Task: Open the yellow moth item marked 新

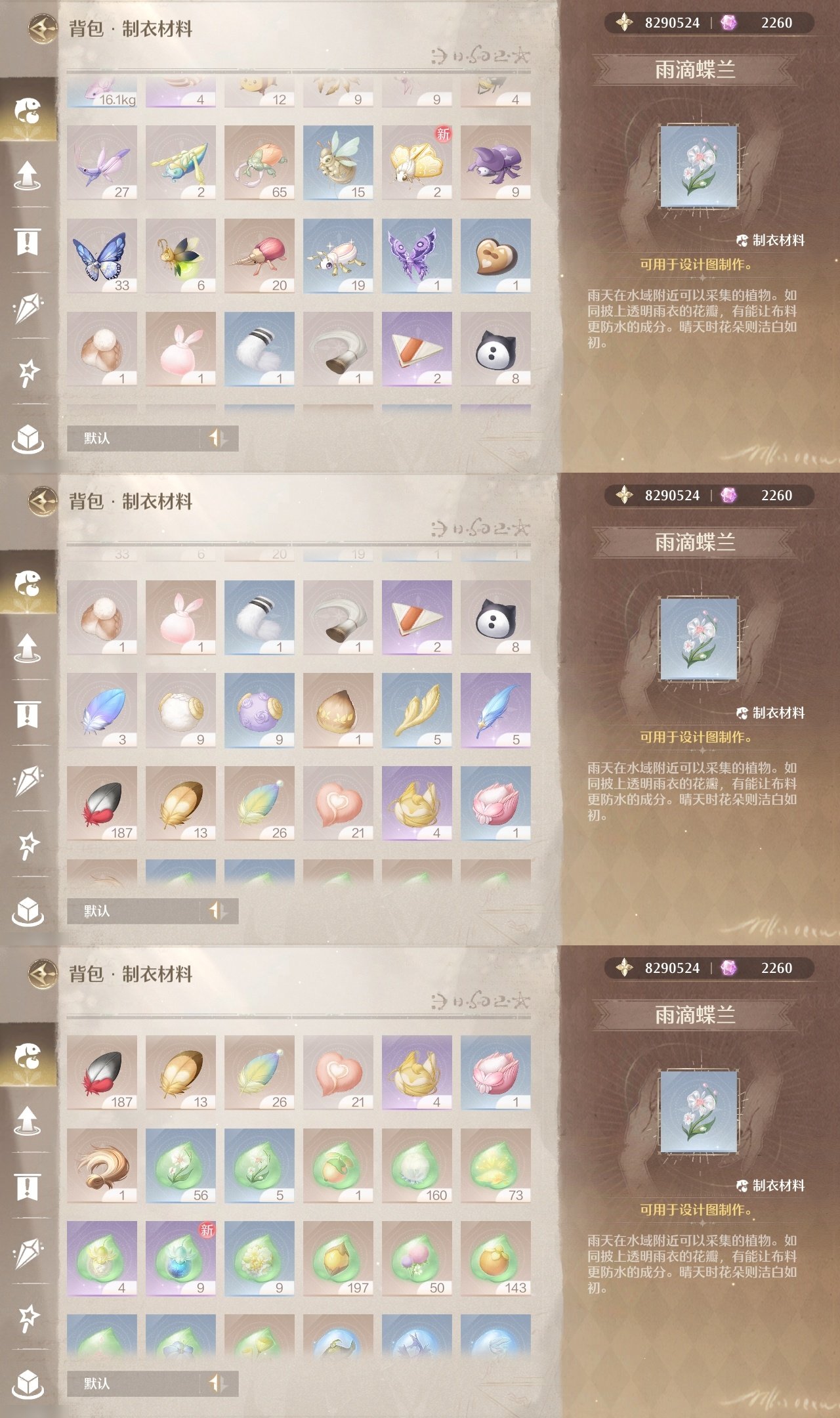Action: pos(417,163)
